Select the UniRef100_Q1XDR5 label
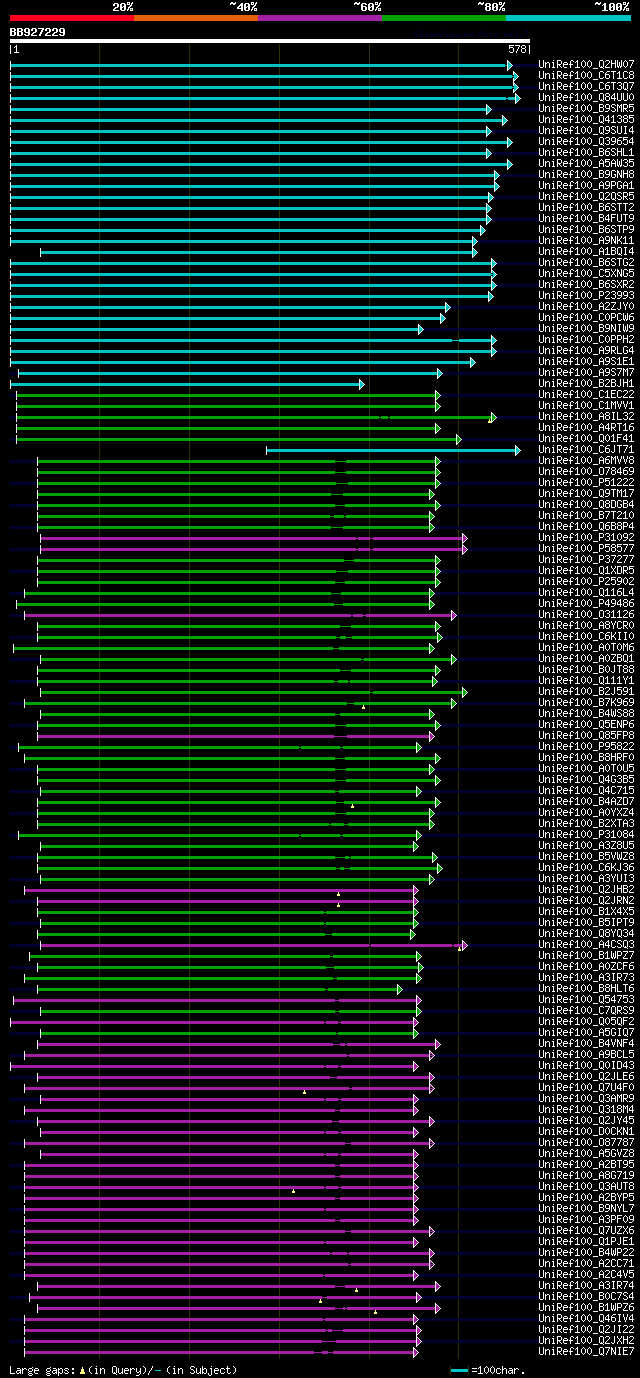640x1378 pixels. [x=586, y=570]
